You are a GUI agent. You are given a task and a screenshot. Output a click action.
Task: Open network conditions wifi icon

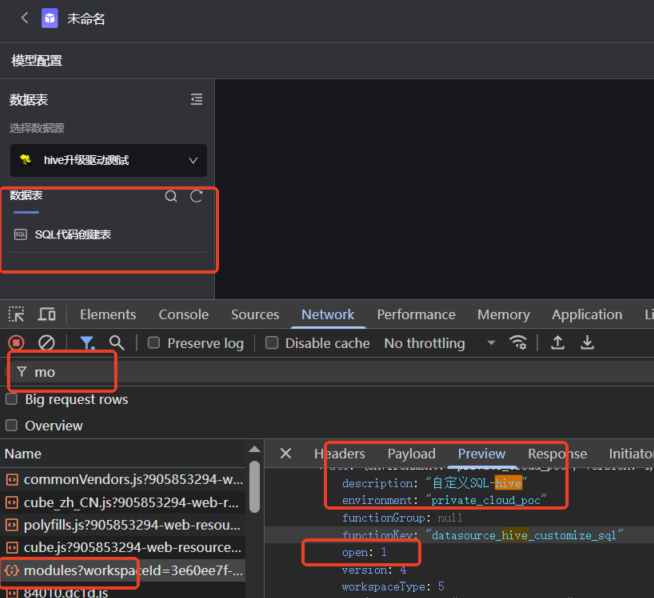pos(518,343)
